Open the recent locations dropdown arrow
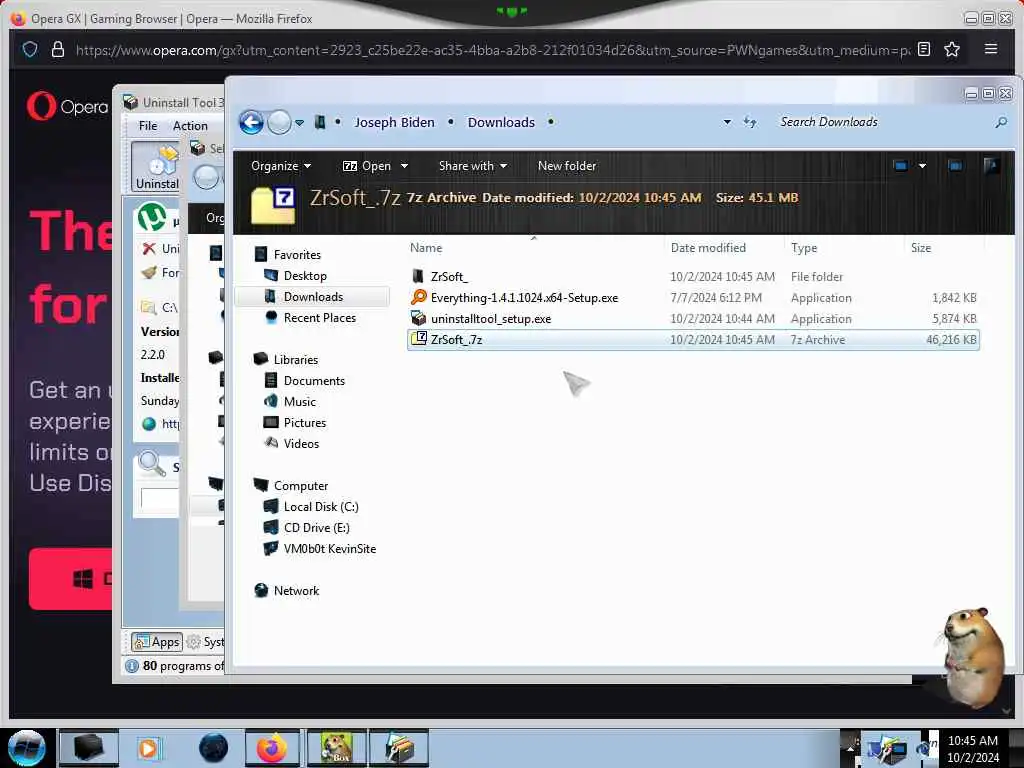1024x768 pixels. pyautogui.click(x=299, y=123)
